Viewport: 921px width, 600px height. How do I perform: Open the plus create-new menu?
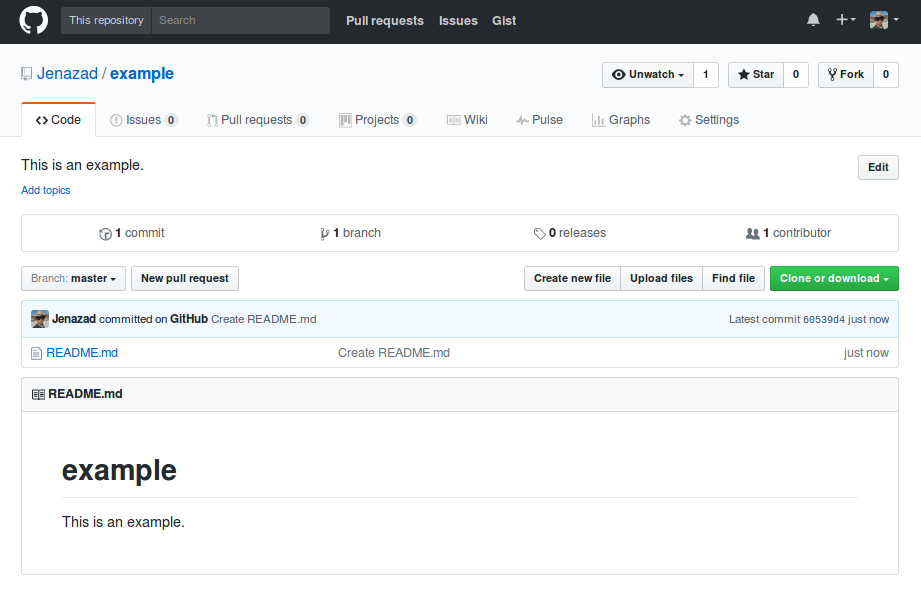845,20
